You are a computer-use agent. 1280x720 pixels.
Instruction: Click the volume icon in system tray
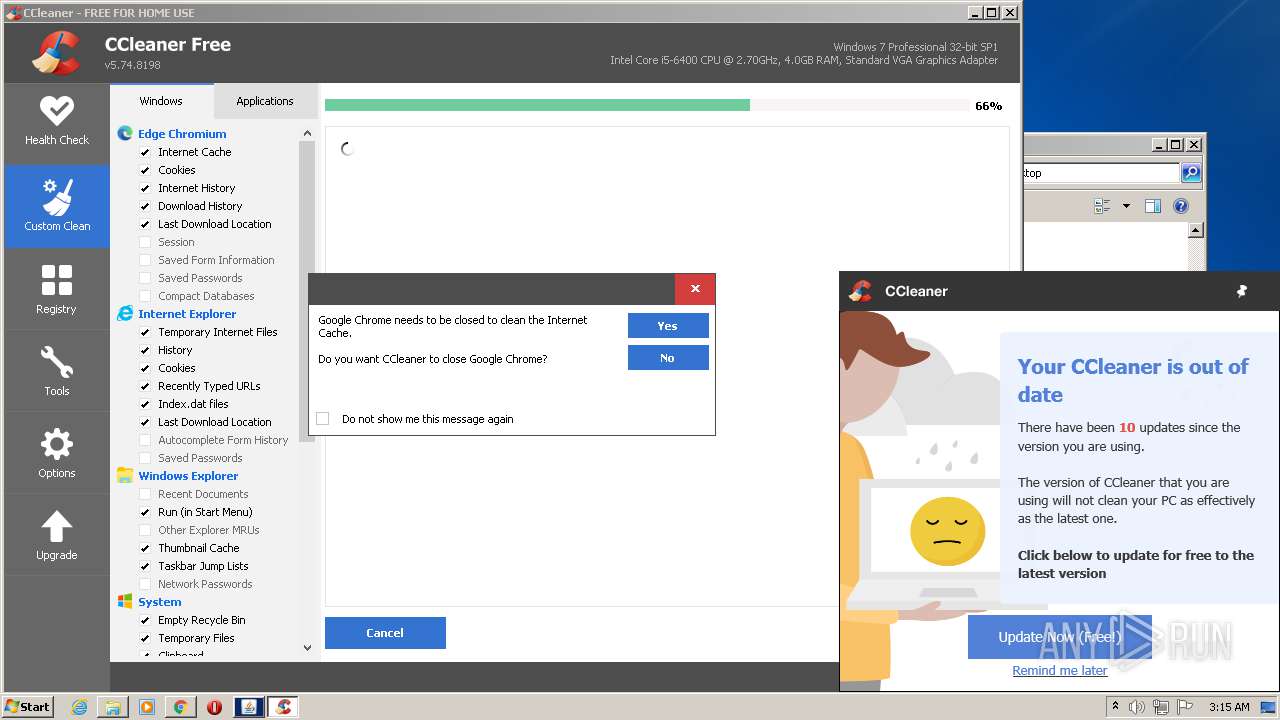[1137, 707]
